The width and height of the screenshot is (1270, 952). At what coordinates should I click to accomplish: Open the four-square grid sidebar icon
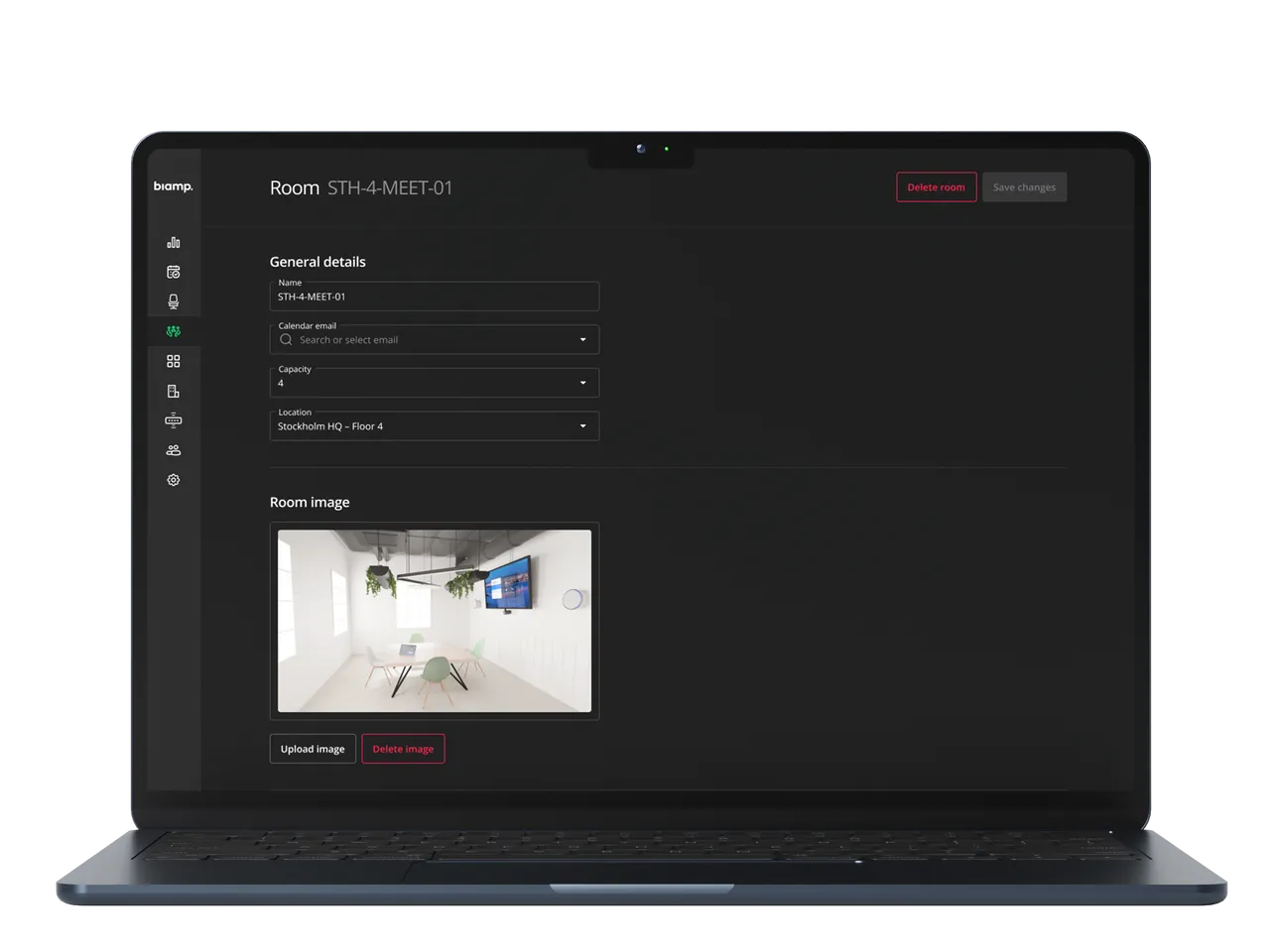click(174, 361)
